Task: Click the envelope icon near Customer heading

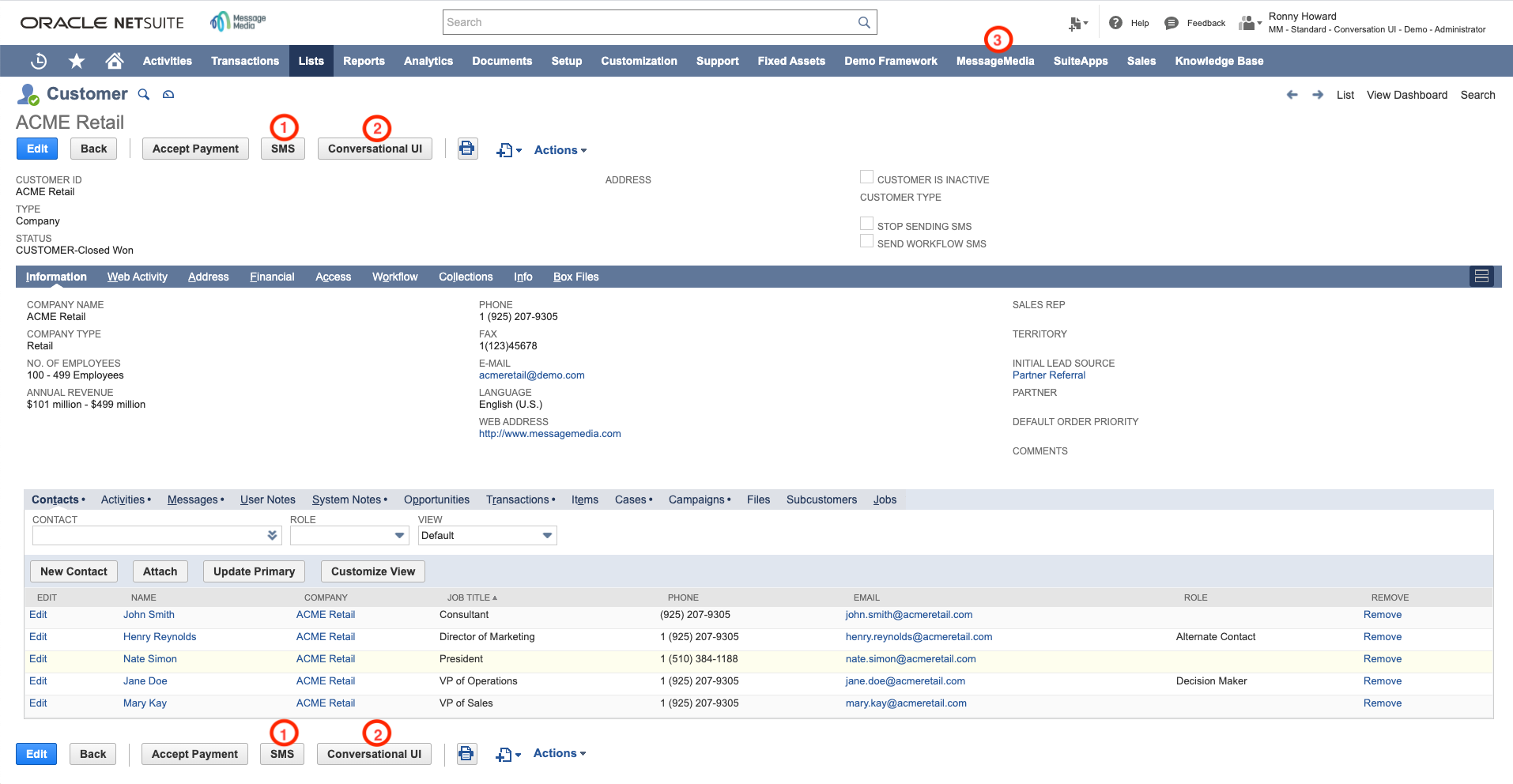Action: [x=168, y=94]
